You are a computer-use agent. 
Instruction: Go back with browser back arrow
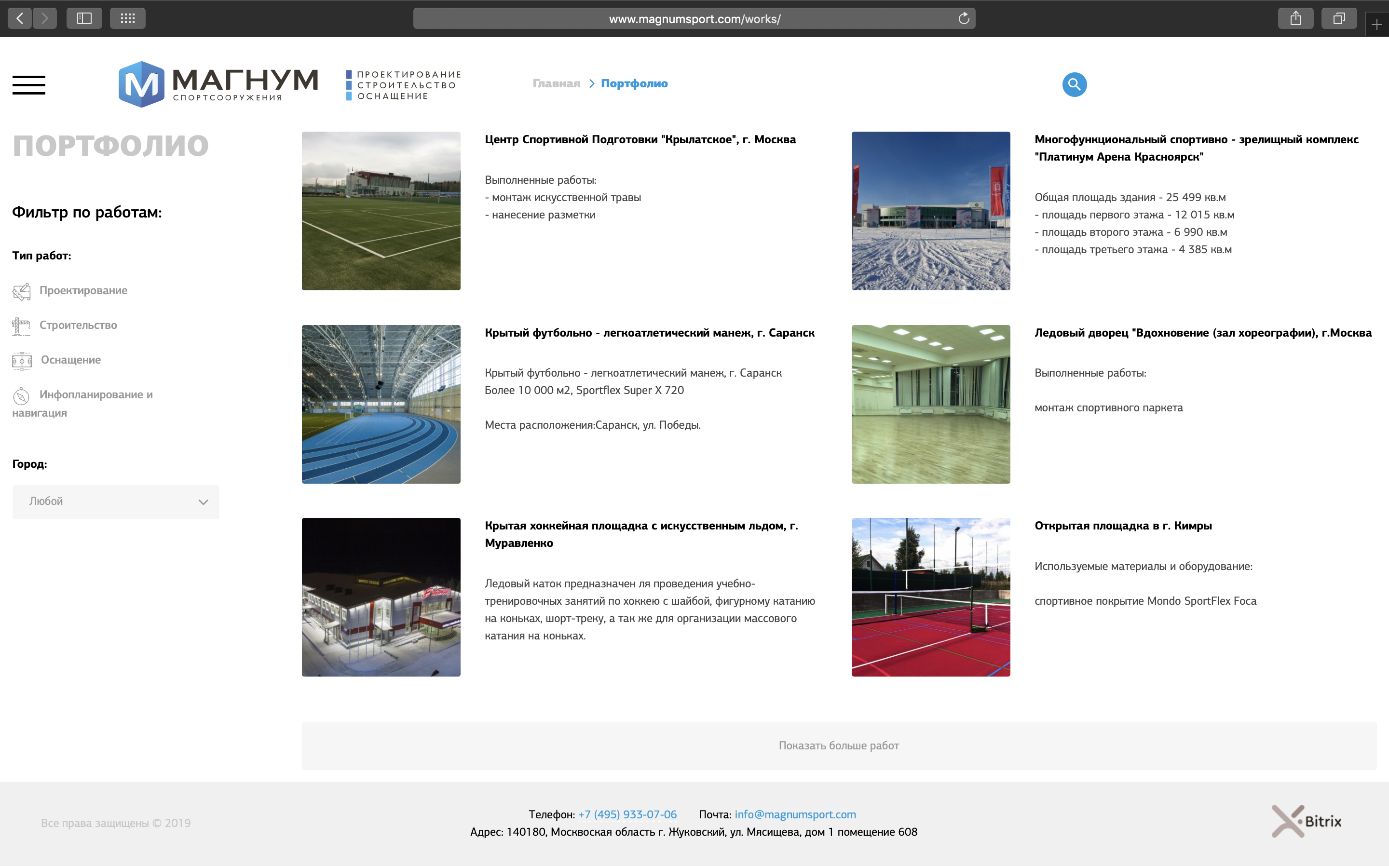coord(19,18)
